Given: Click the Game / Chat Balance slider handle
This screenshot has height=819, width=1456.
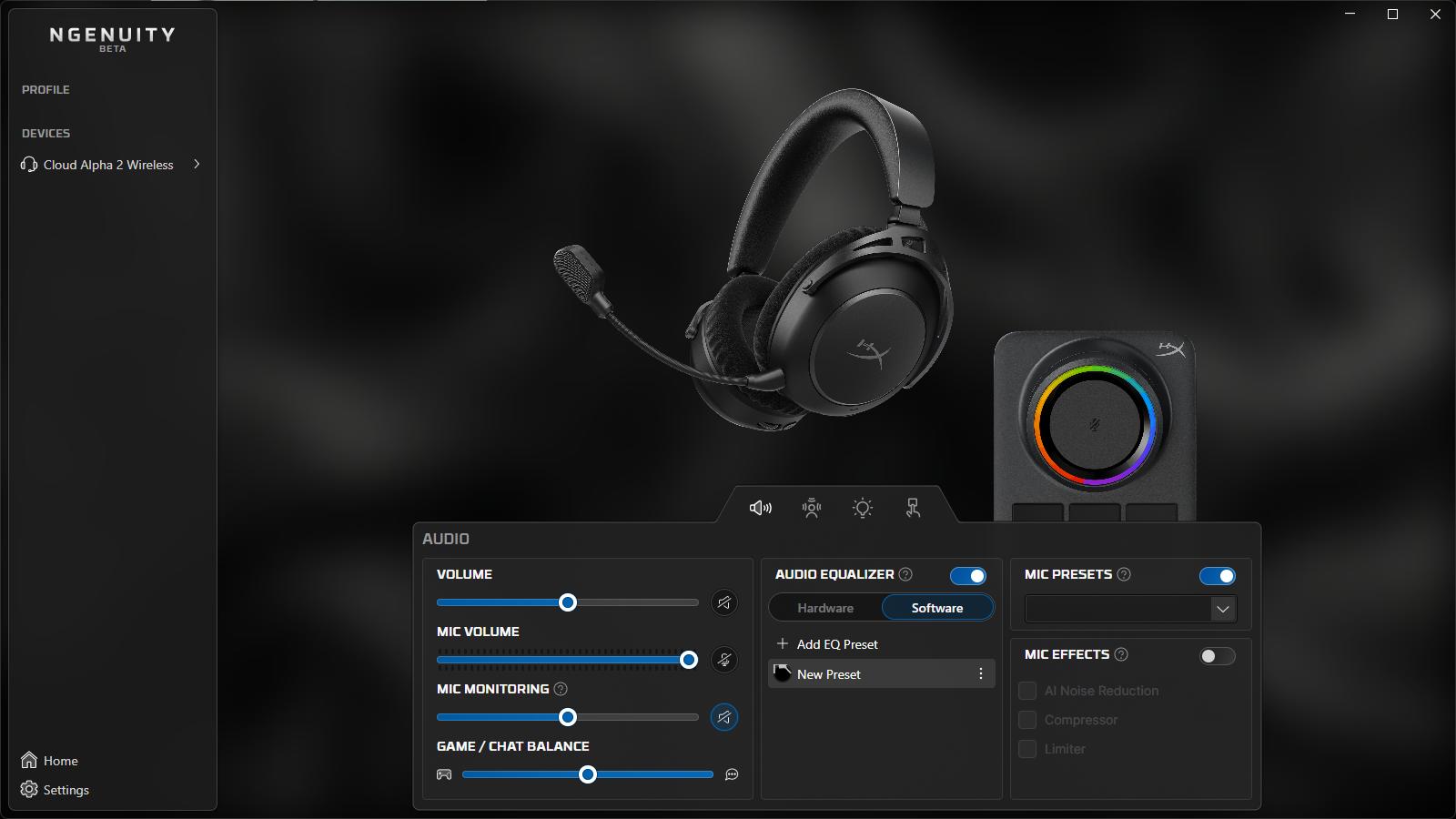Looking at the screenshot, I should [x=588, y=774].
